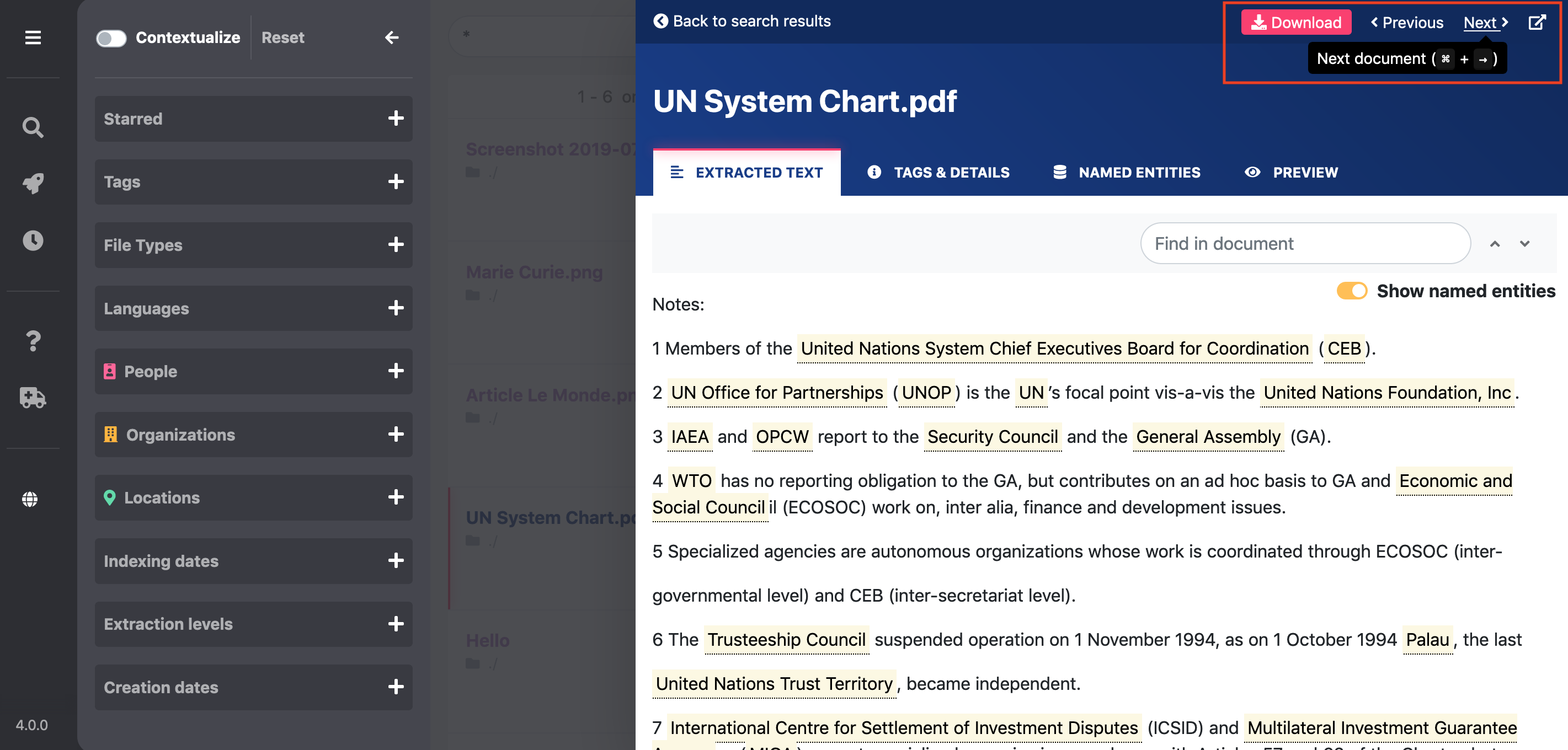The image size is (1568, 750).
Task: Open the rocket tasks icon
Action: 33,183
